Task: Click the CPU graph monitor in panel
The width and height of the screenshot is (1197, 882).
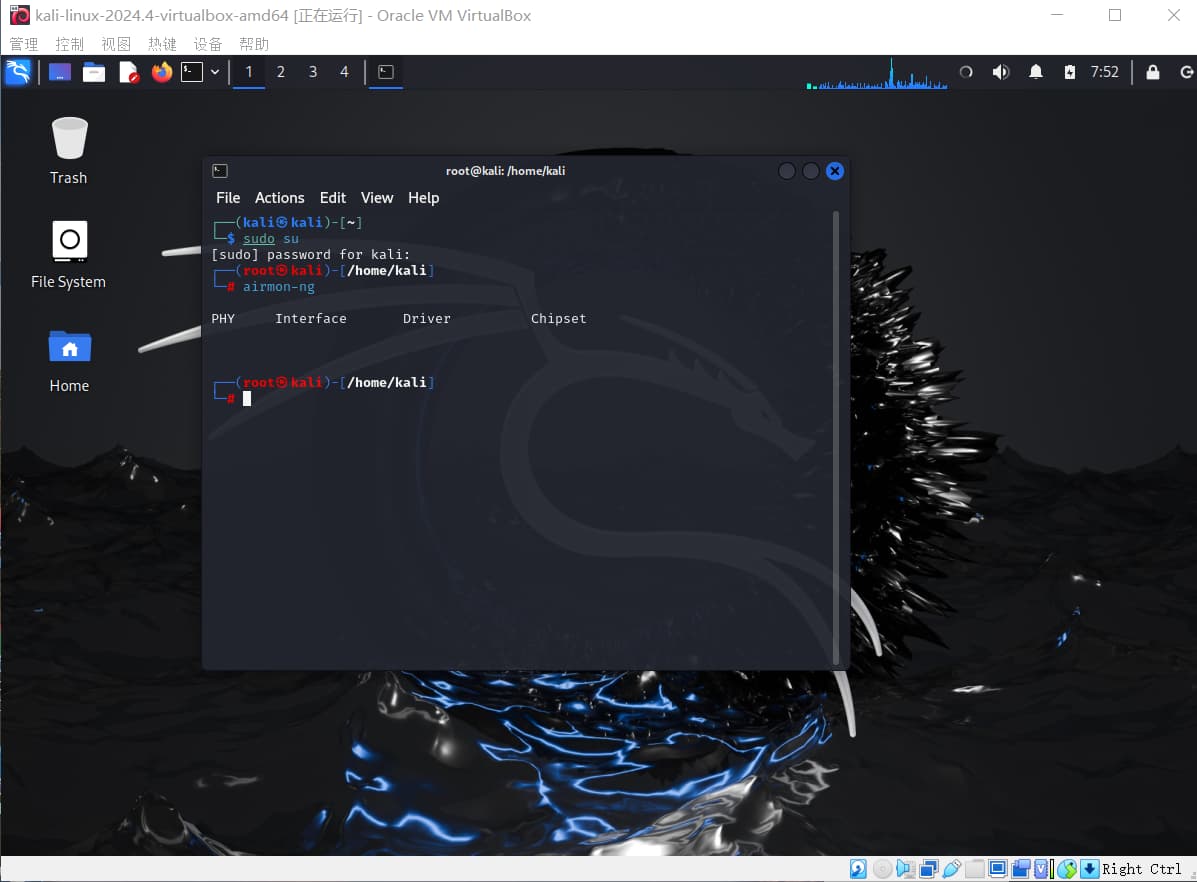Action: (x=877, y=73)
